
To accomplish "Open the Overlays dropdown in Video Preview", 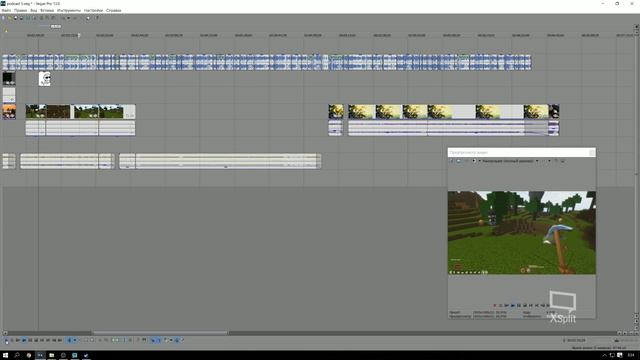I will (549, 161).
